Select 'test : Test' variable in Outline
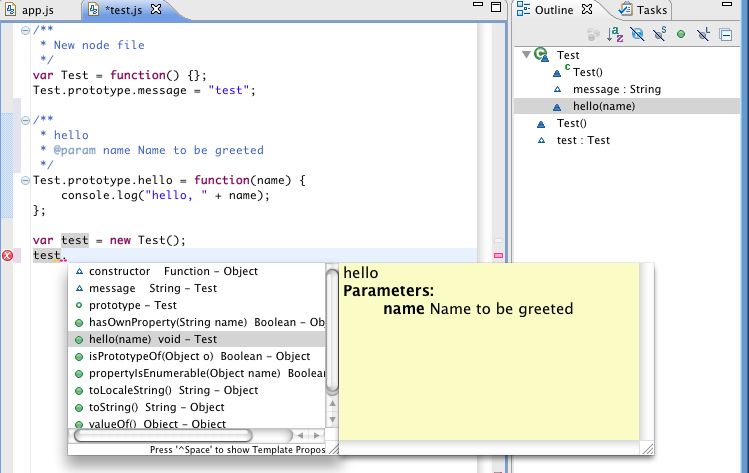Viewport: 749px width, 473px height. pyautogui.click(x=583, y=140)
